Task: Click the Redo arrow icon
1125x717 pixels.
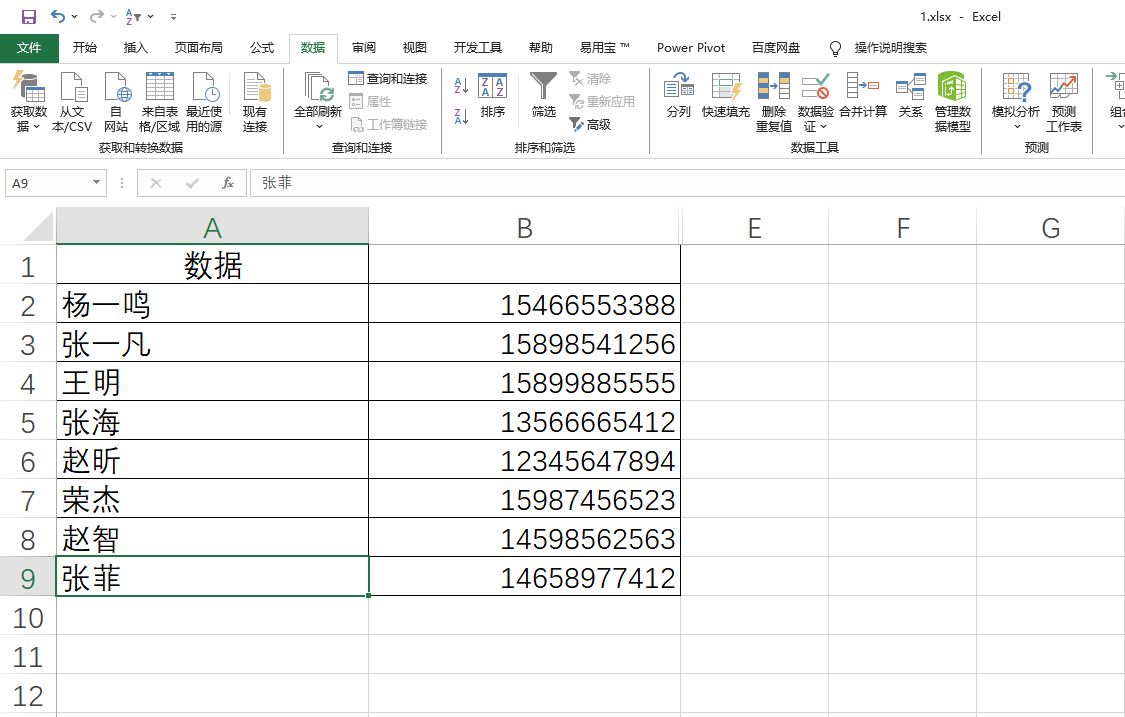Action: click(96, 17)
